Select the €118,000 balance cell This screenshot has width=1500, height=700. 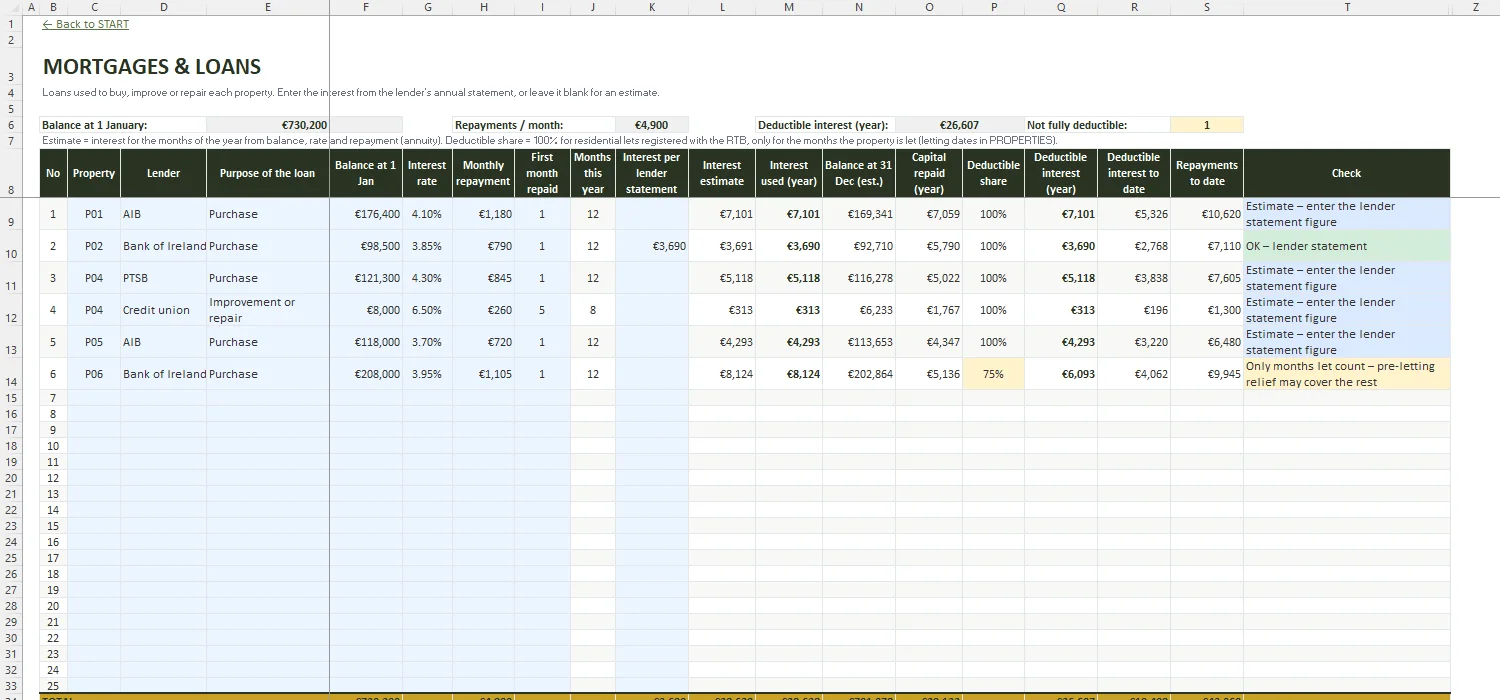tap(366, 342)
